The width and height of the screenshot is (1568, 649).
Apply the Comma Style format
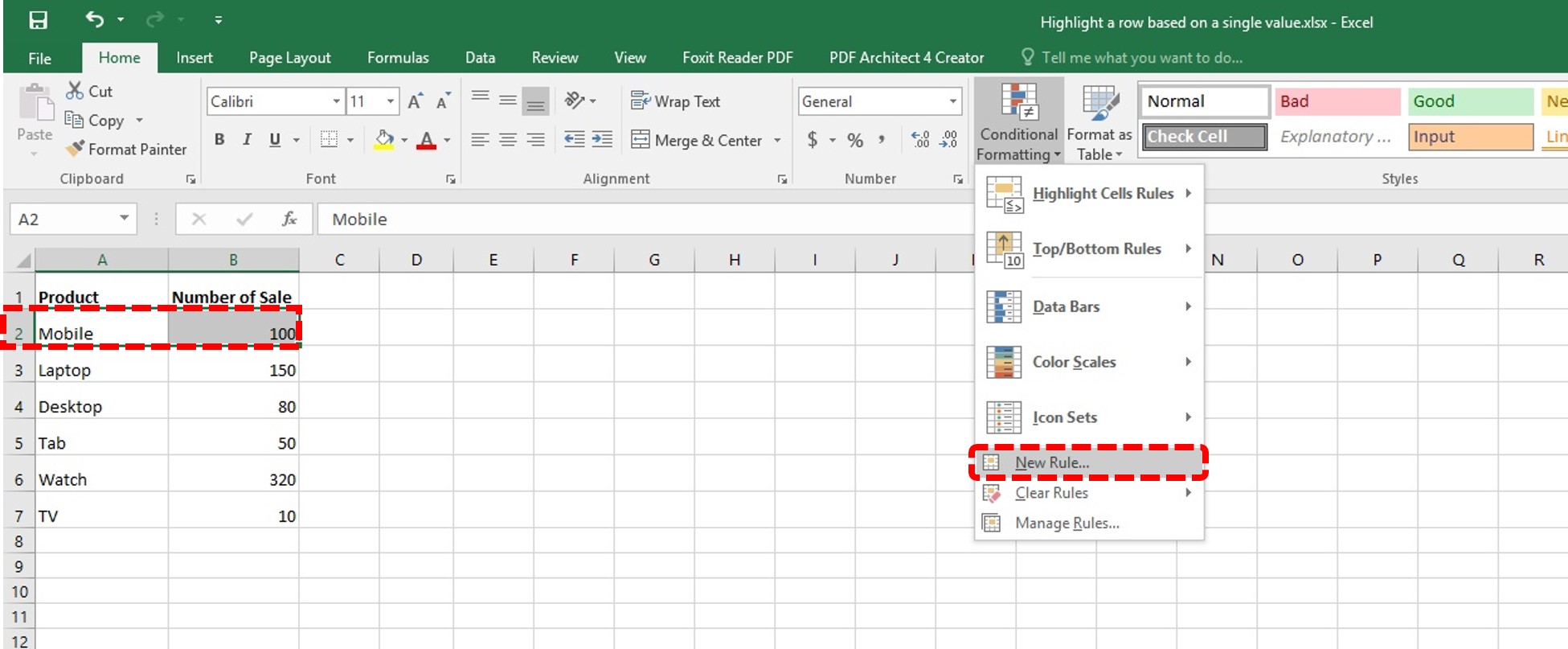click(882, 140)
